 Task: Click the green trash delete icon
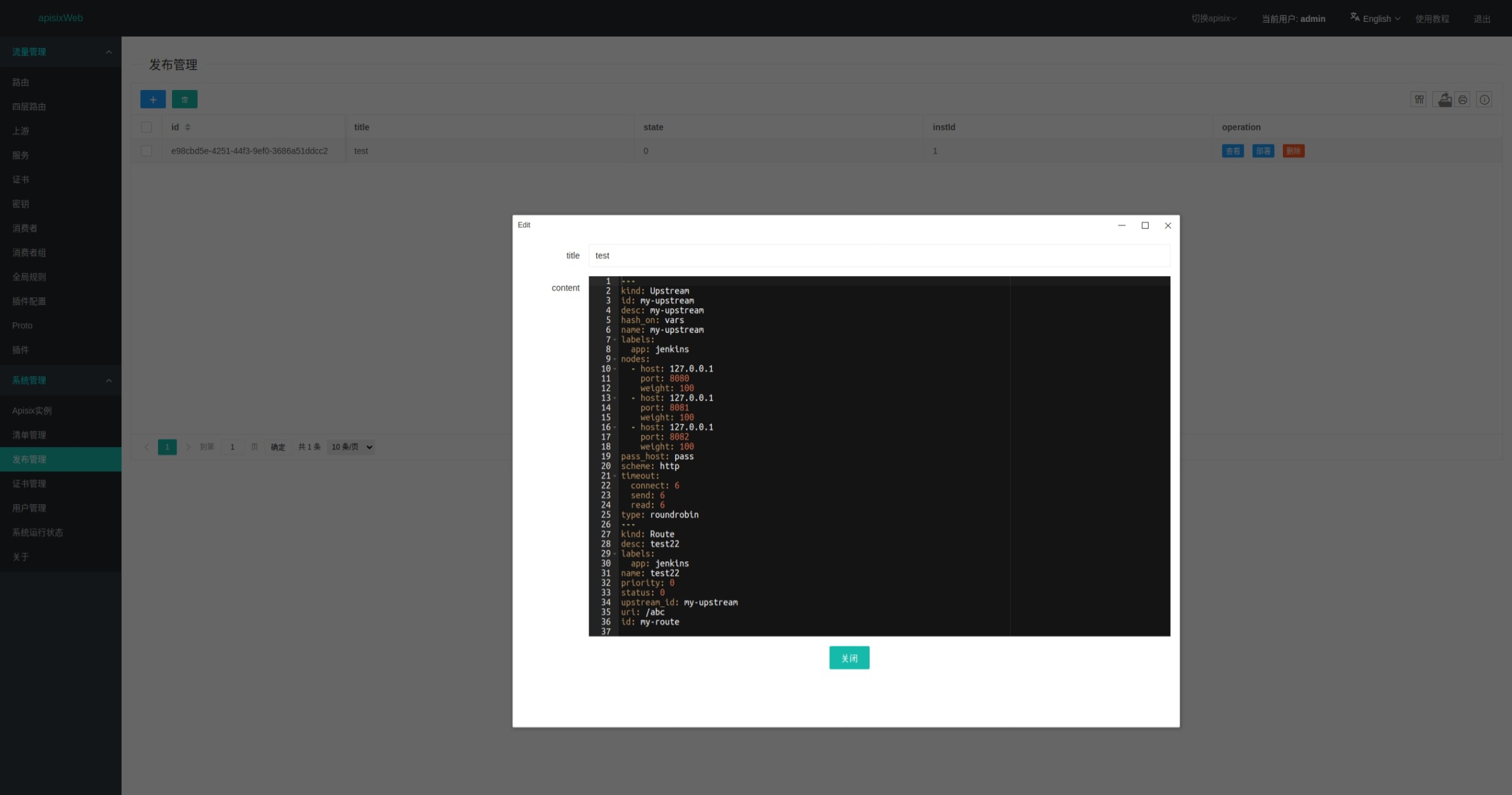pyautogui.click(x=184, y=100)
